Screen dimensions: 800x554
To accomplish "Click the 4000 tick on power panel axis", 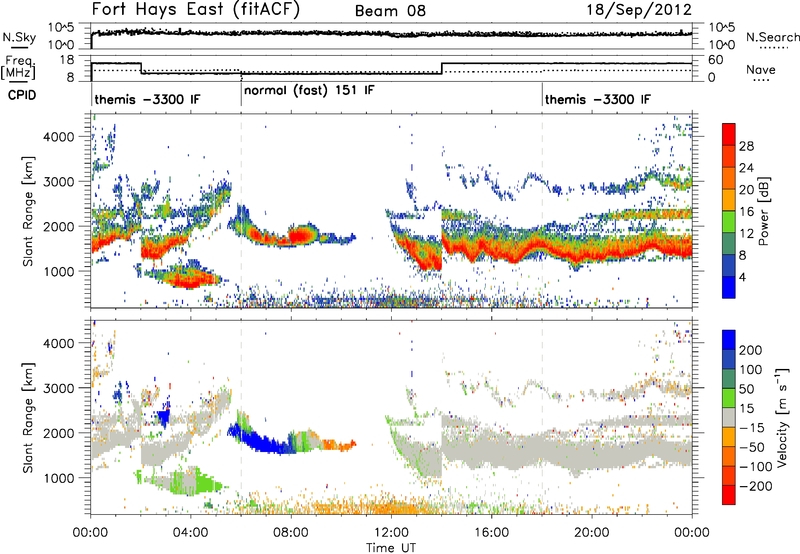I will click(58, 137).
